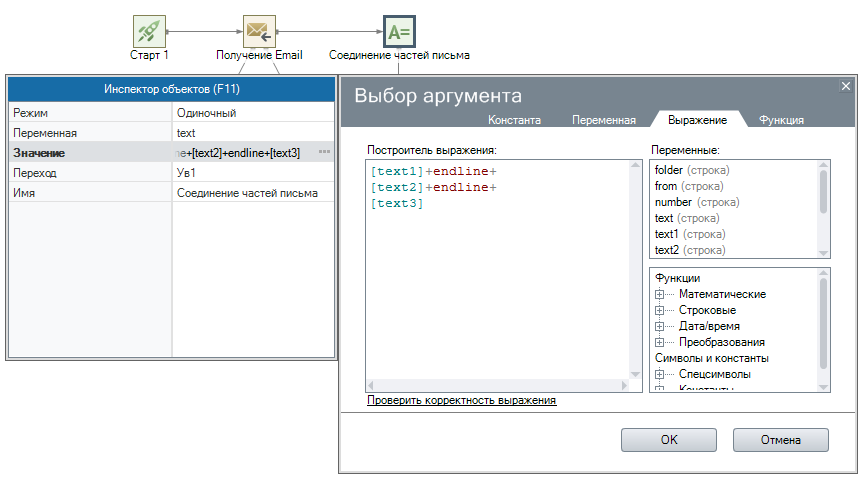Expand the Спецсимволы tree node
Screen dimensions: 866x479
(x=660, y=374)
